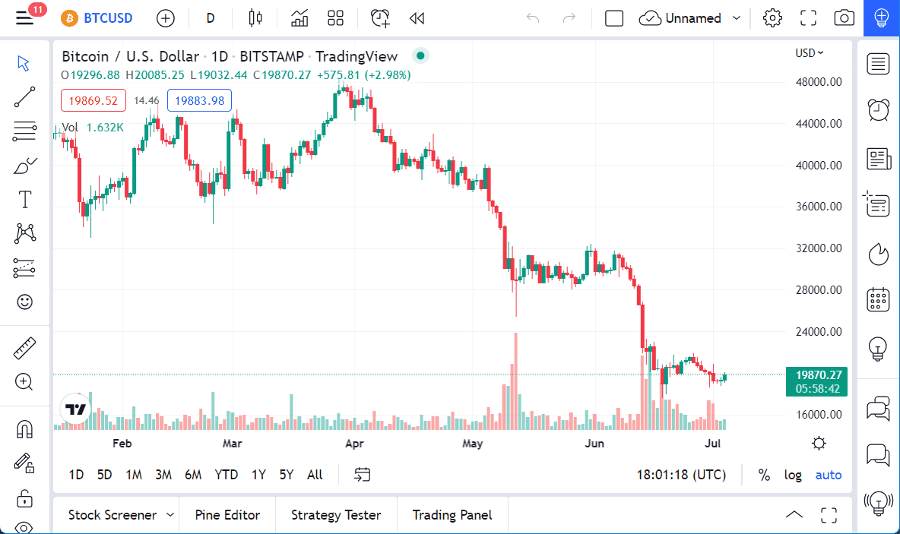Image resolution: width=900 pixels, height=534 pixels.
Task: Open the ruler measure tool
Action: (x=25, y=348)
